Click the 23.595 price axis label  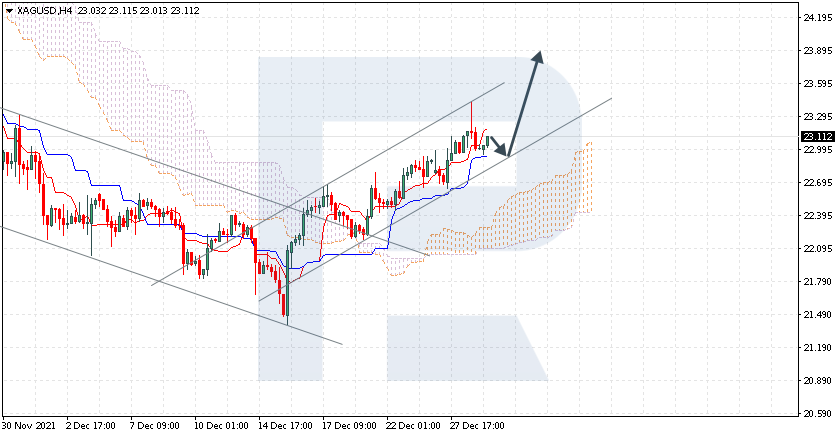818,83
